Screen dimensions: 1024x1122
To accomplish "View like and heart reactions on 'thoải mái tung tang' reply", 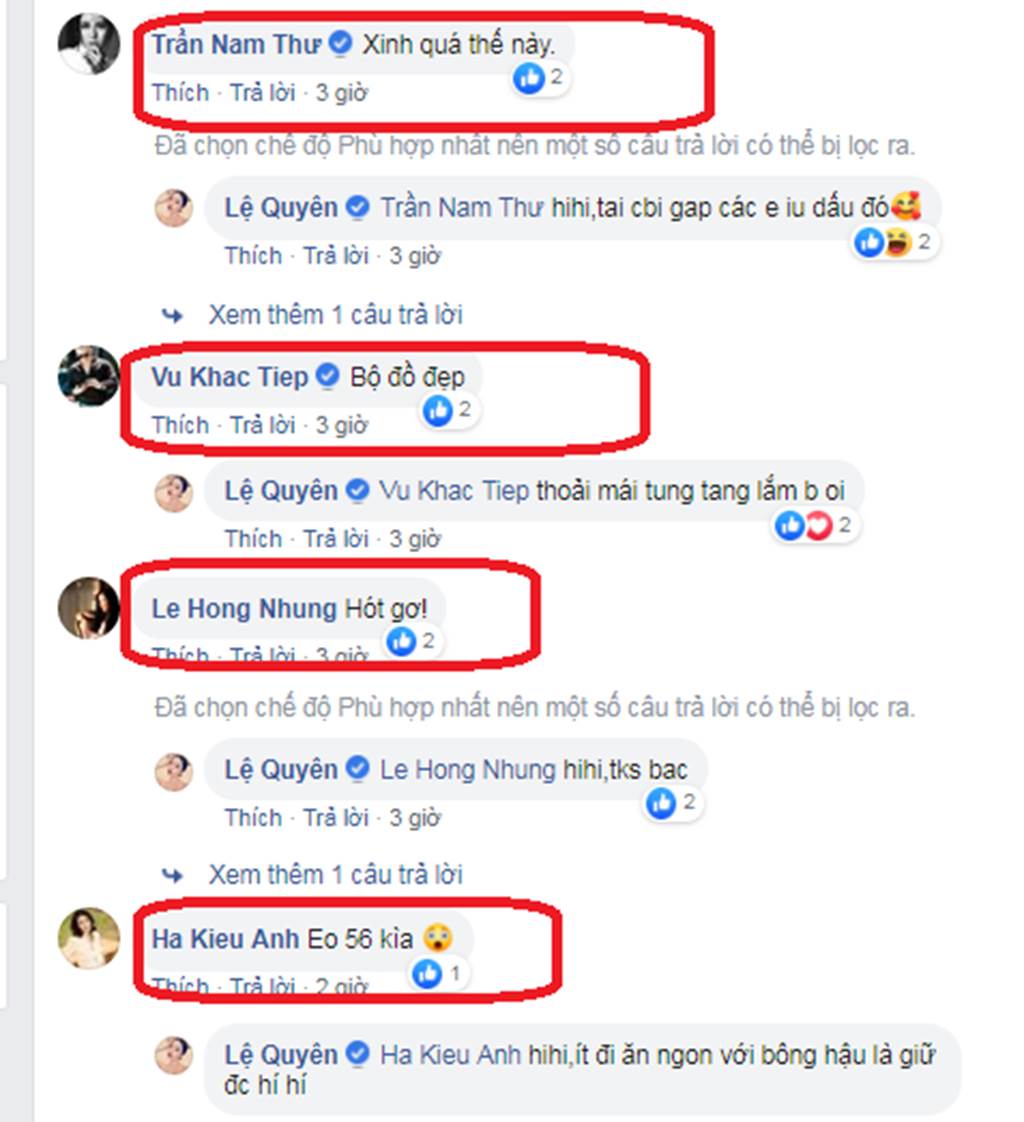I will coord(814,526).
